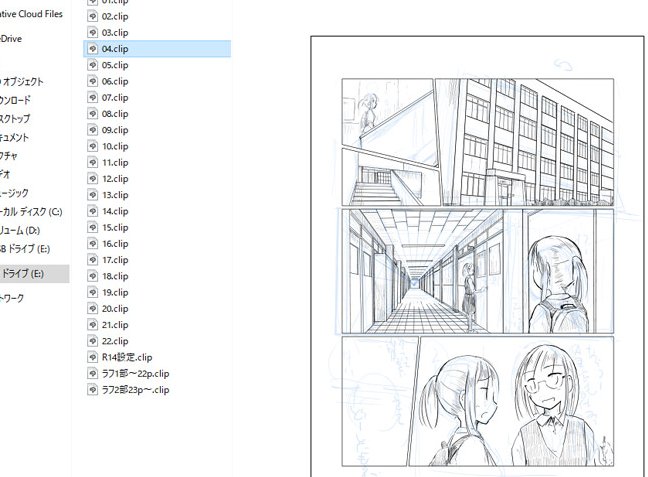
Task: Click the 20.clip file icon
Action: click(93, 308)
